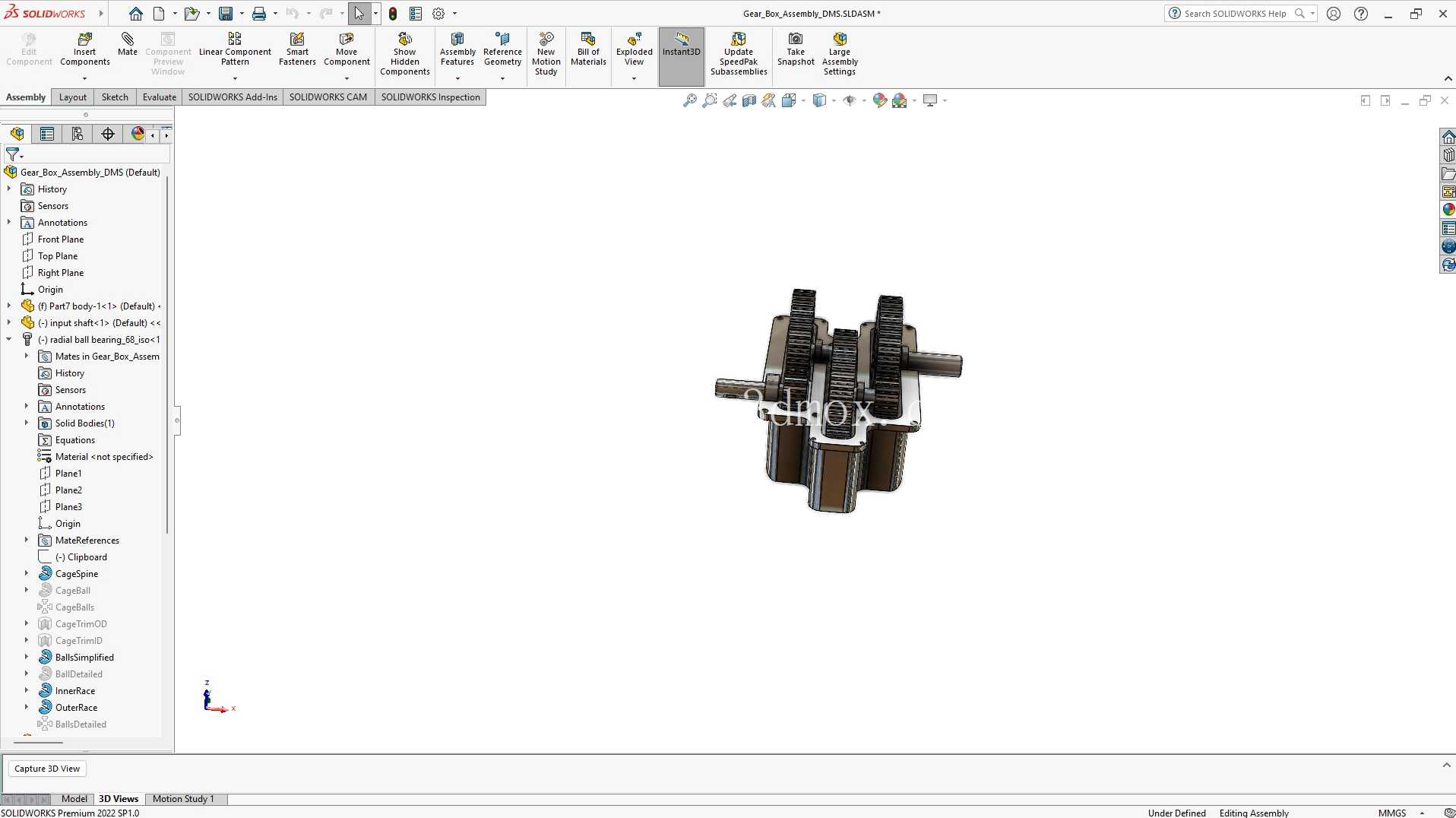Click Print icon in title bar
Viewport: 1456px width, 818px height.
tap(259, 14)
